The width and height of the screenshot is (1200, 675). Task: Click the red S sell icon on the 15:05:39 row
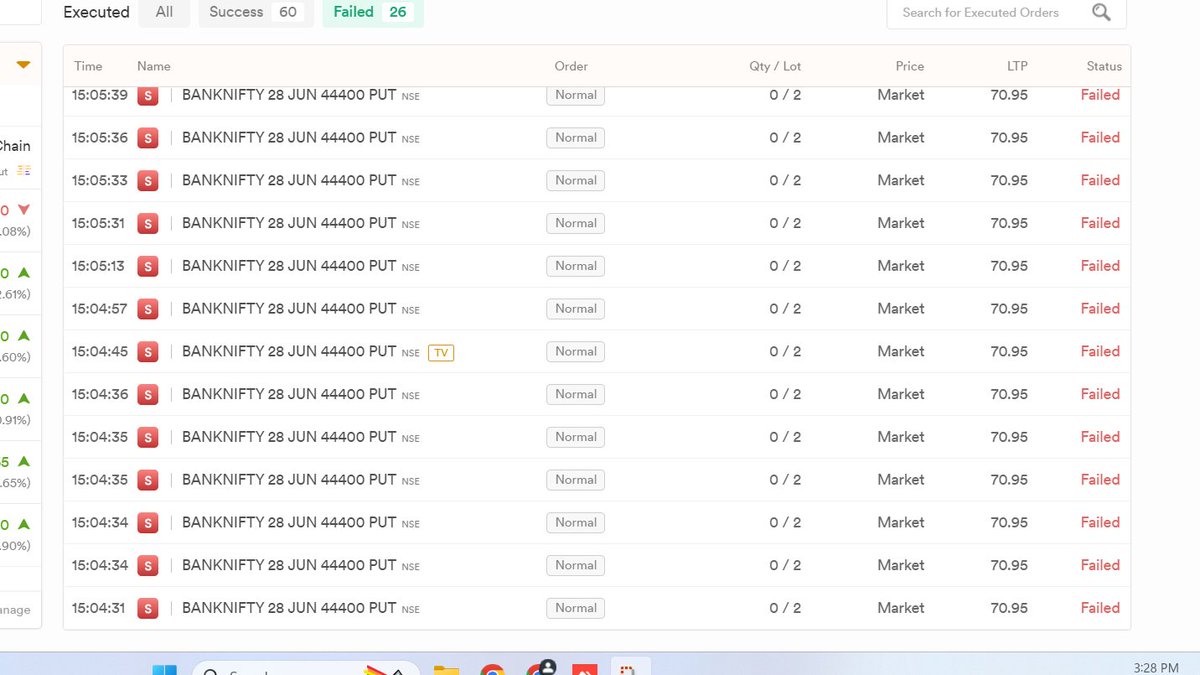click(148, 96)
